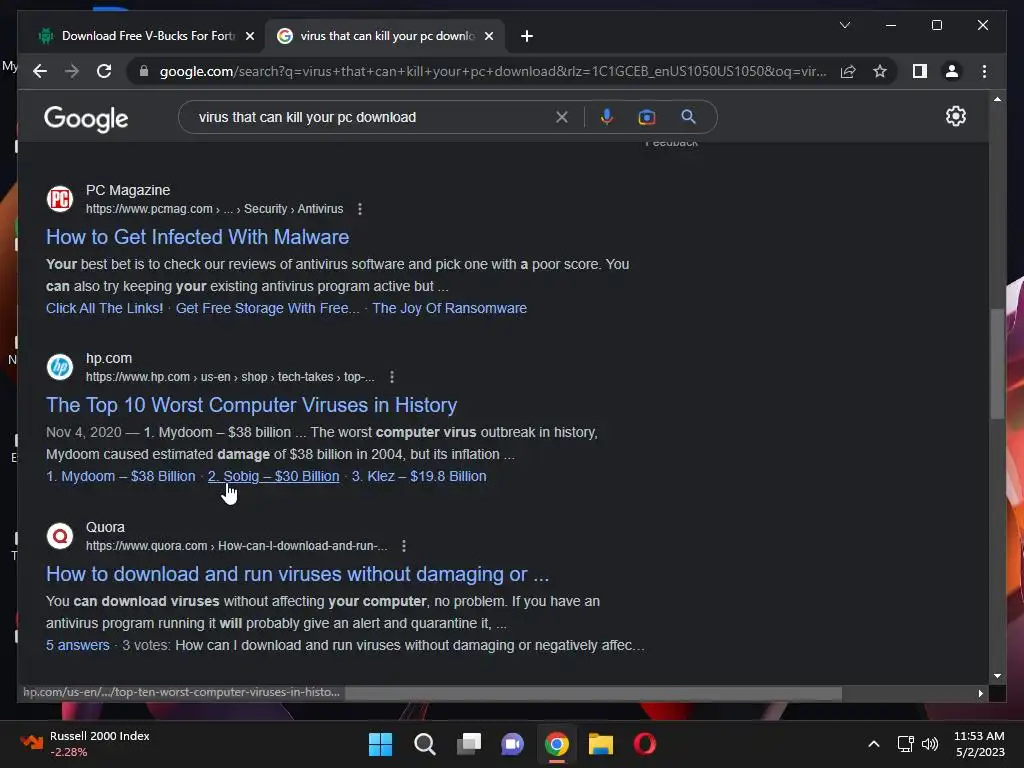Screen dimensions: 1024x768
Task: Clear the Google search box text
Action: point(562,117)
